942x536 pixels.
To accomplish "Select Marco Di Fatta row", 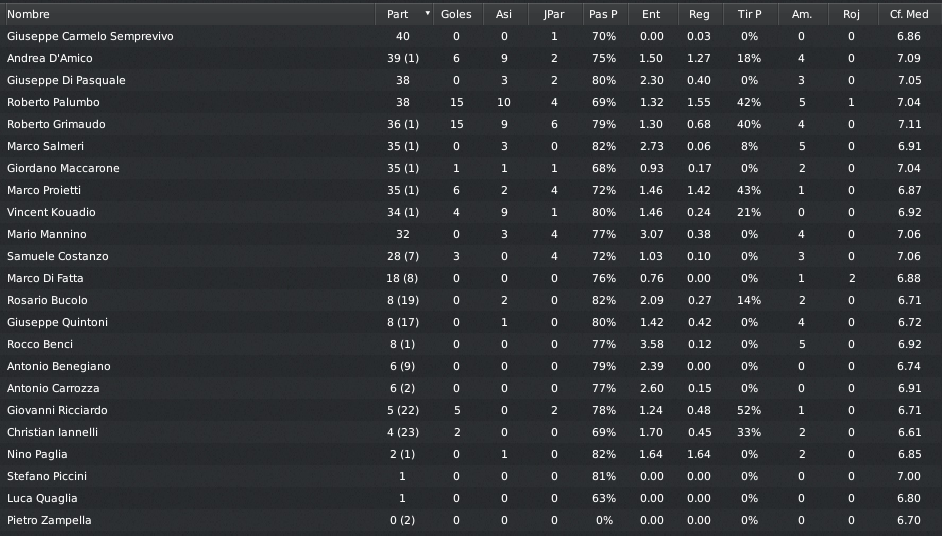I will point(471,278).
